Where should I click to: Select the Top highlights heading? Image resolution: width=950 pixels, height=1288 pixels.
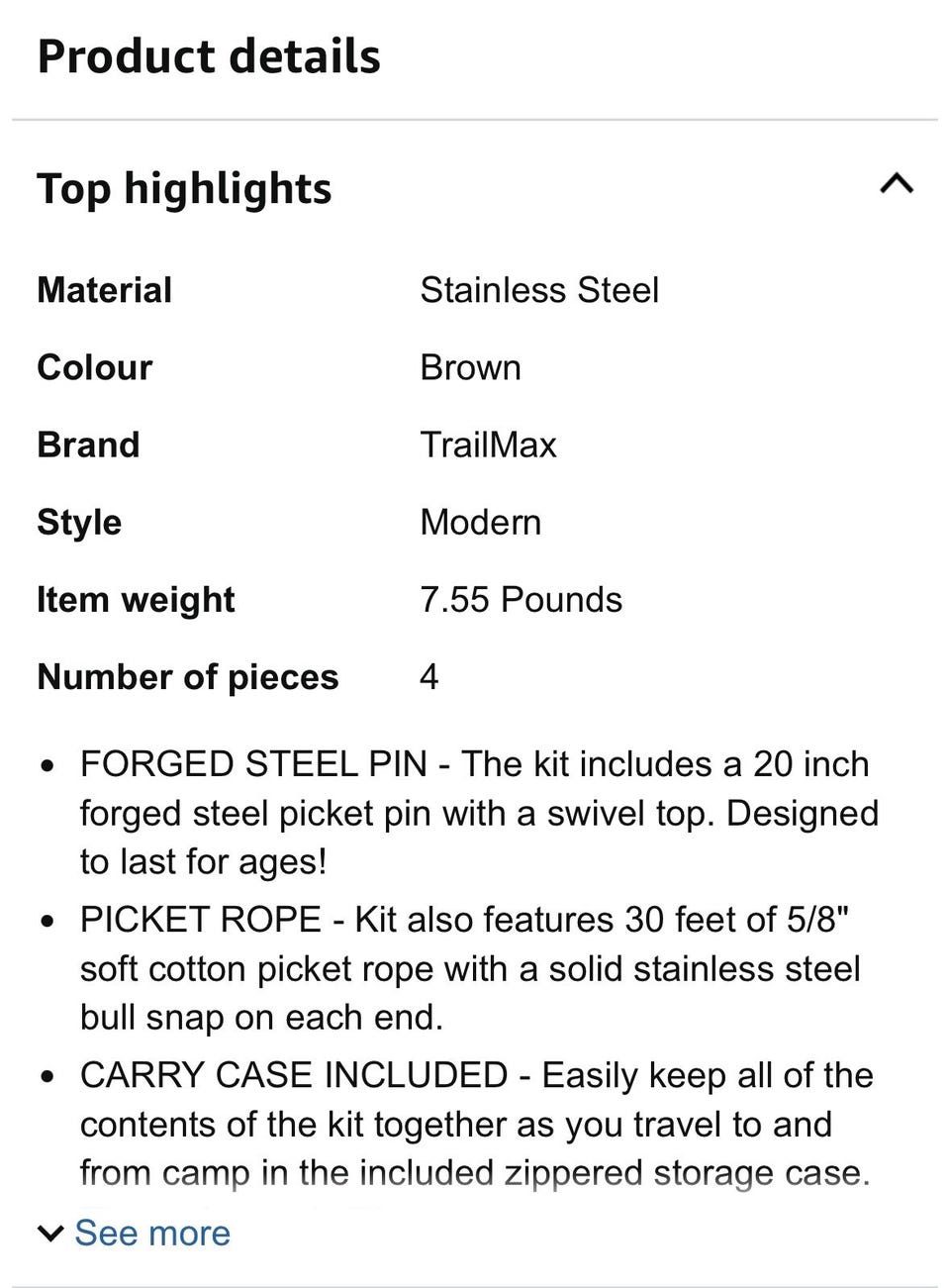tap(184, 188)
